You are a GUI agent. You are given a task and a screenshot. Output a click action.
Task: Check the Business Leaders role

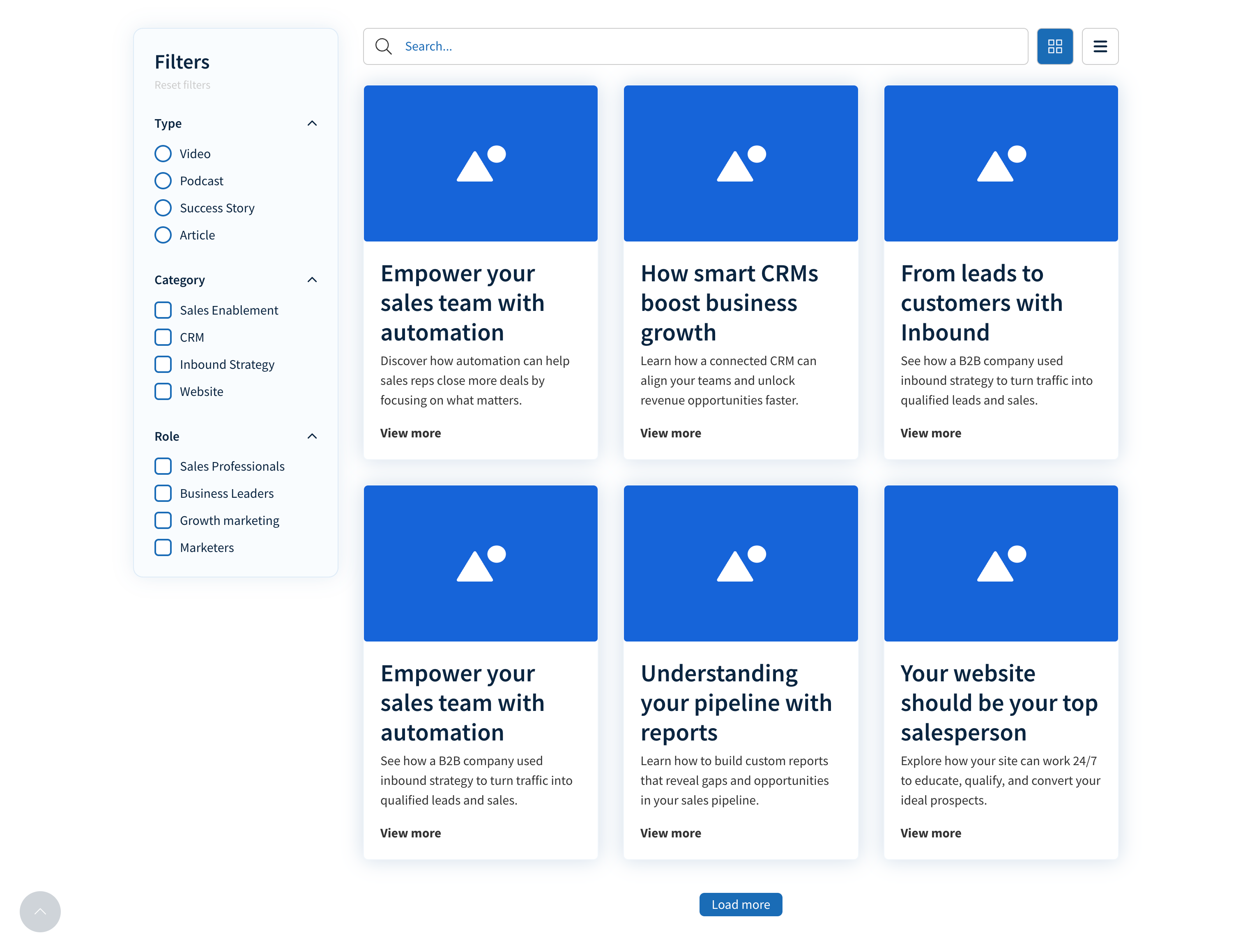(x=163, y=494)
